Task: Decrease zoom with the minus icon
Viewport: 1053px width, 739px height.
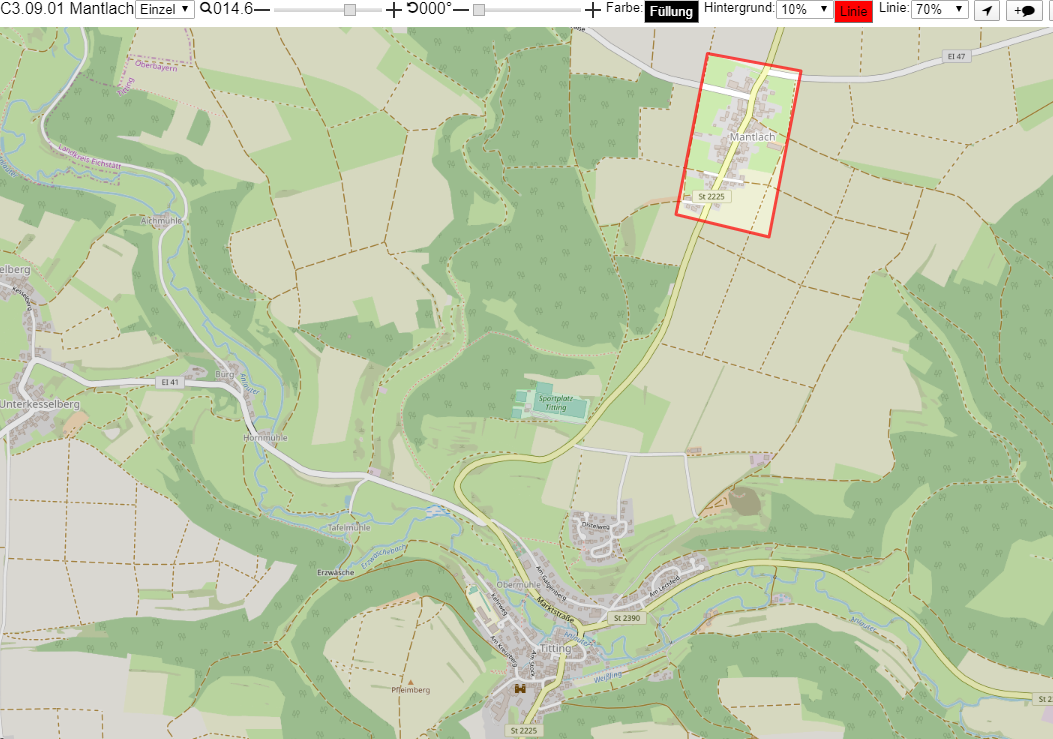Action: 262,9
